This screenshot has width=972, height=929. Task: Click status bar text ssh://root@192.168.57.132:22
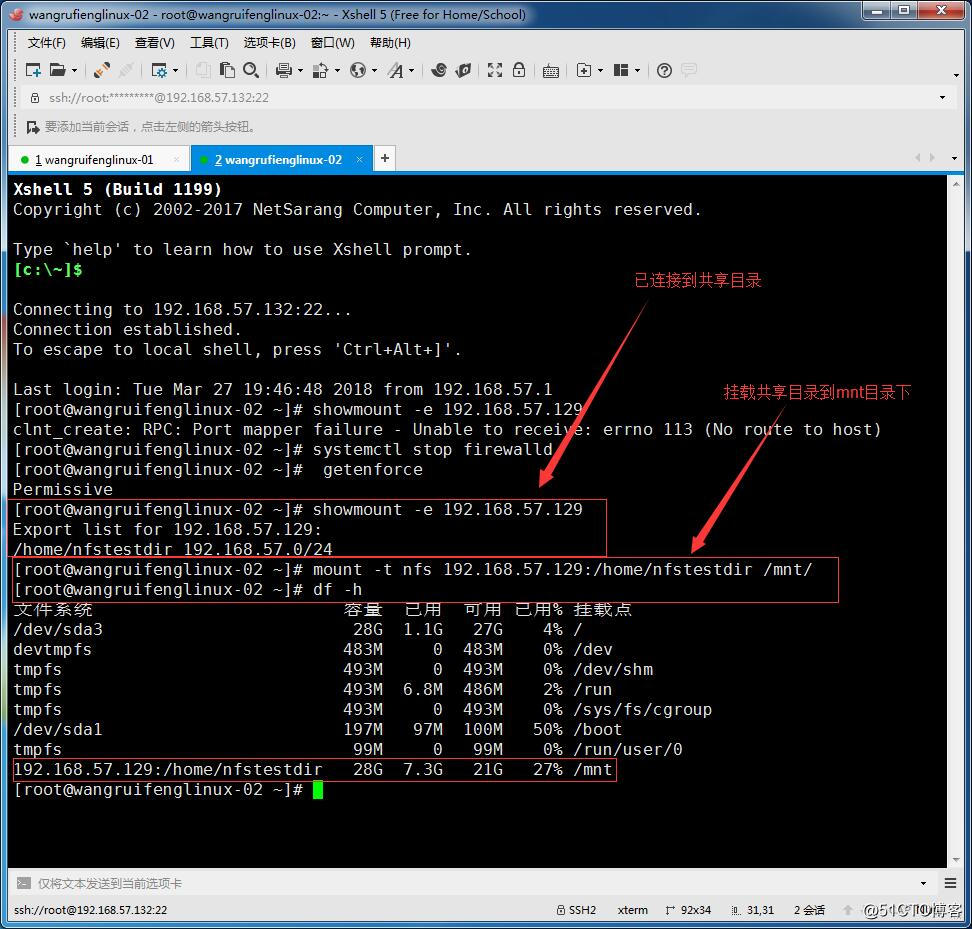tap(91, 910)
